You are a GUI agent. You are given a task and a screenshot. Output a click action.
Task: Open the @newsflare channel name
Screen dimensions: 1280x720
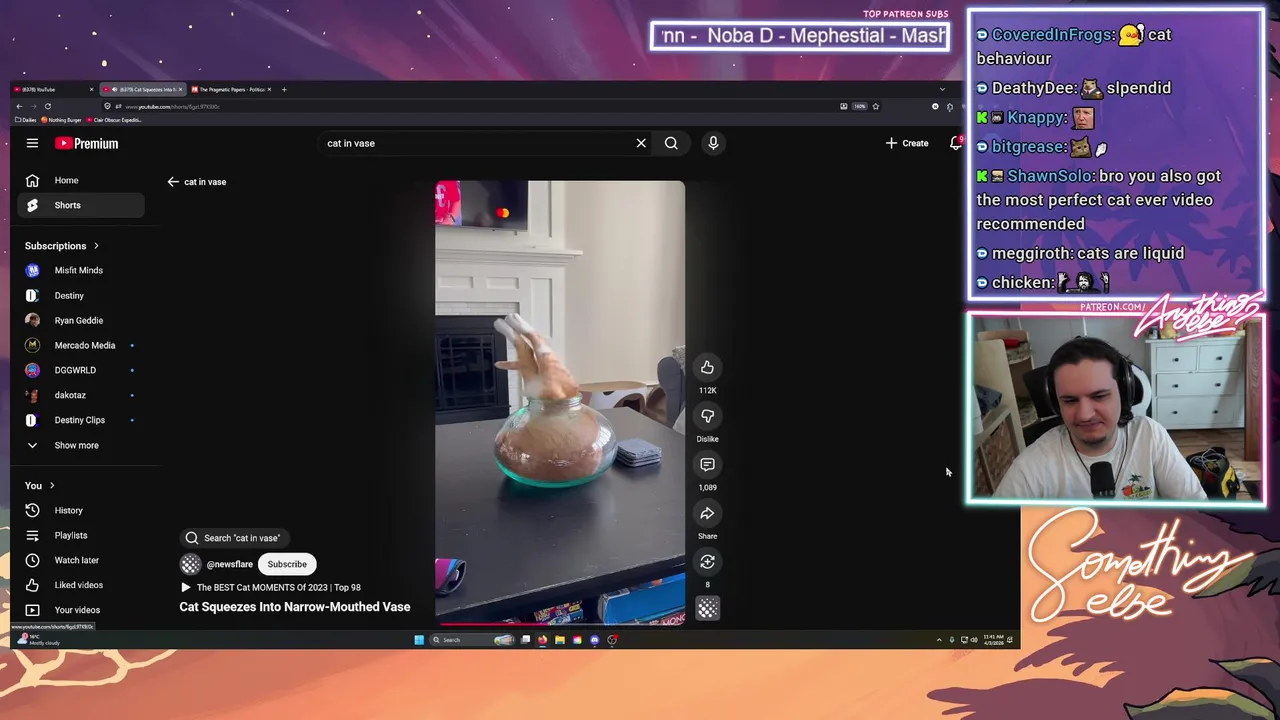point(230,564)
